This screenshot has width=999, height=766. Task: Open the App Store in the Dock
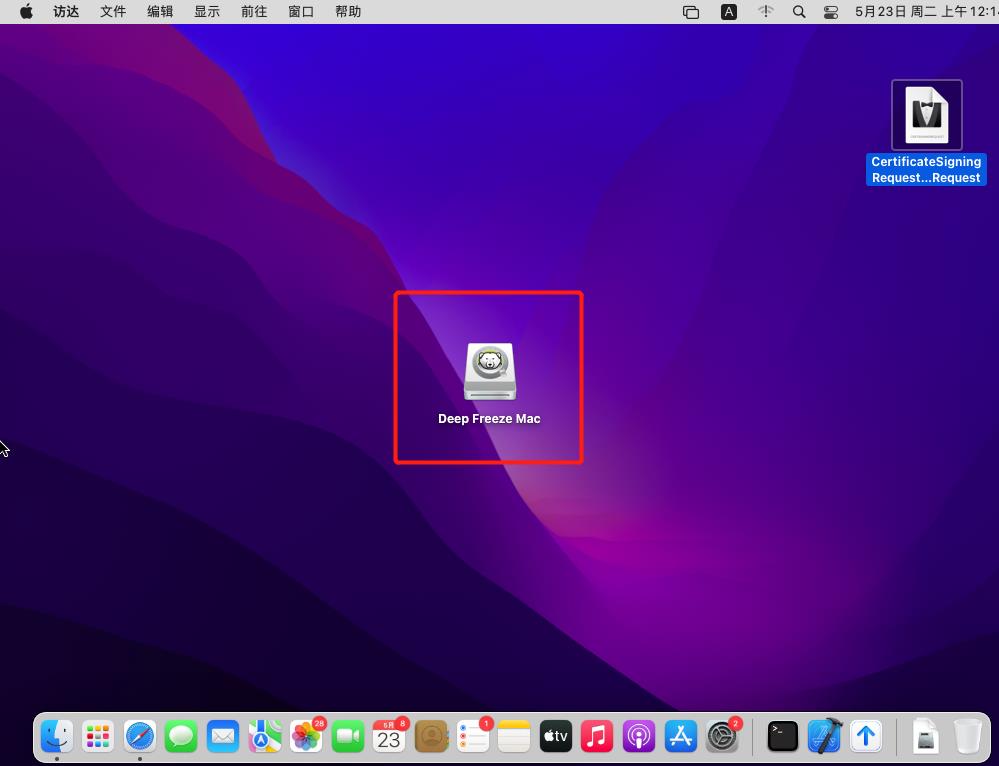pos(680,737)
